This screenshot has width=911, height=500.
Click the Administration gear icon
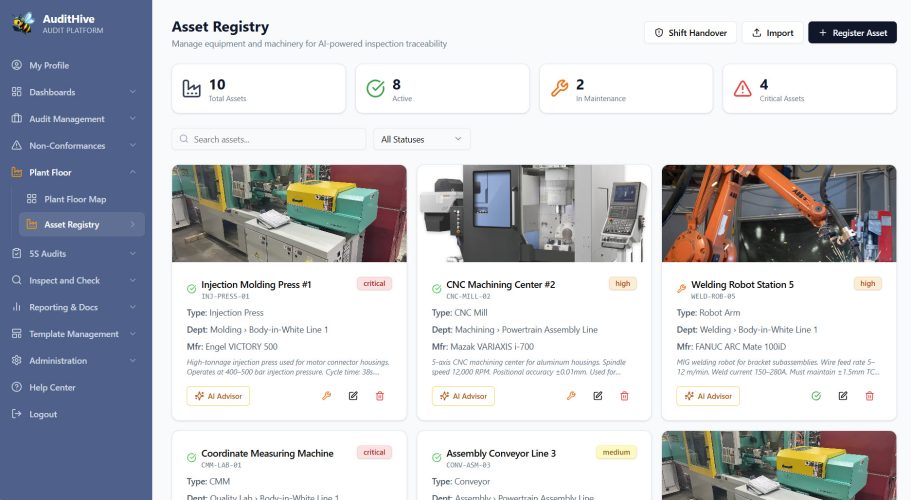[17, 360]
